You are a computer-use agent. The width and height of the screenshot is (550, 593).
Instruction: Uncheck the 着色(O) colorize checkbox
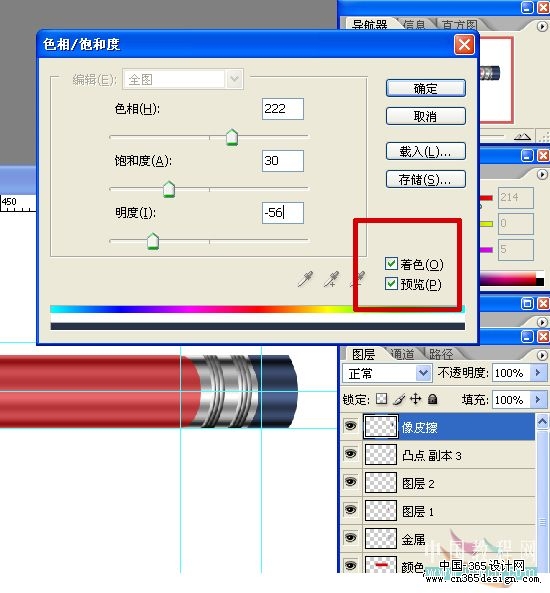391,263
